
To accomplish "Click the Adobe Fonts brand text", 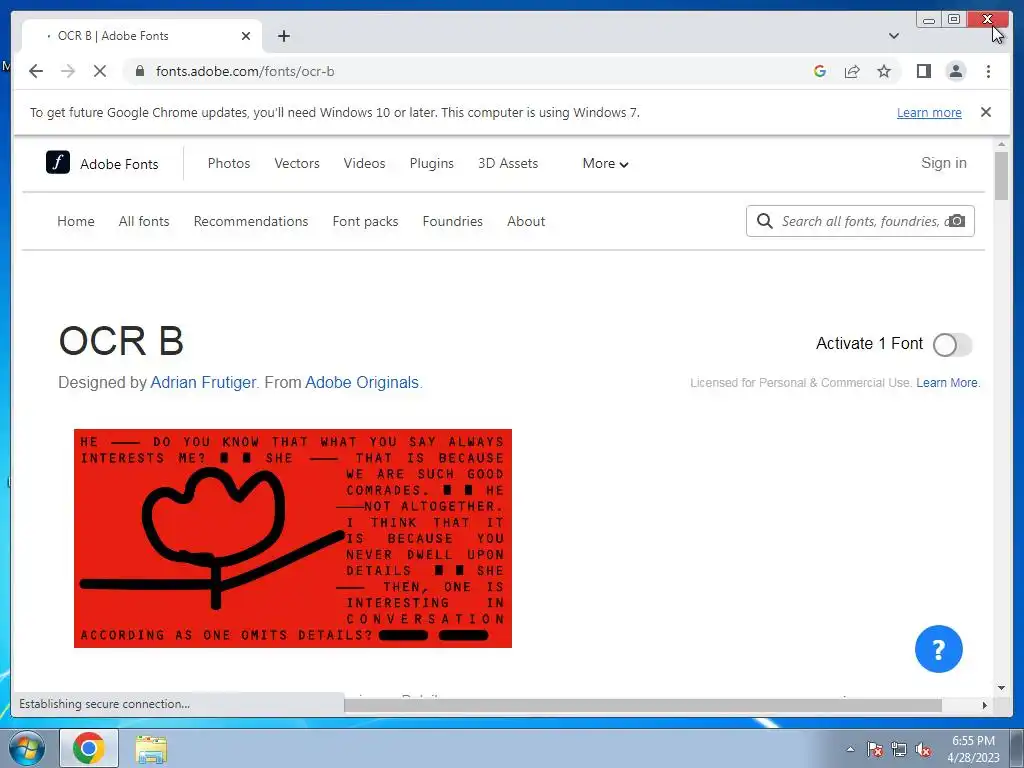I will [119, 164].
